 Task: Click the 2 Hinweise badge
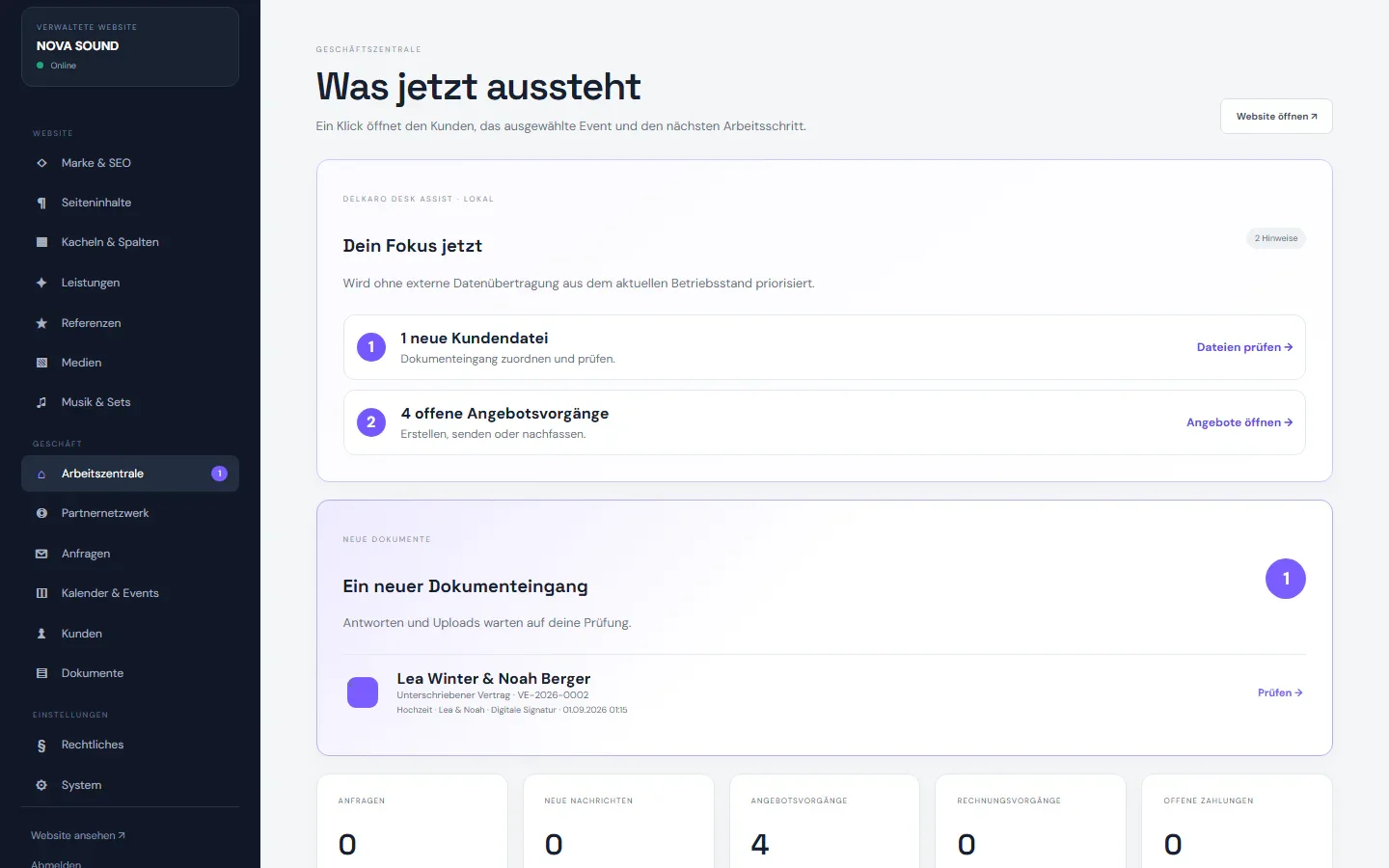(1276, 238)
